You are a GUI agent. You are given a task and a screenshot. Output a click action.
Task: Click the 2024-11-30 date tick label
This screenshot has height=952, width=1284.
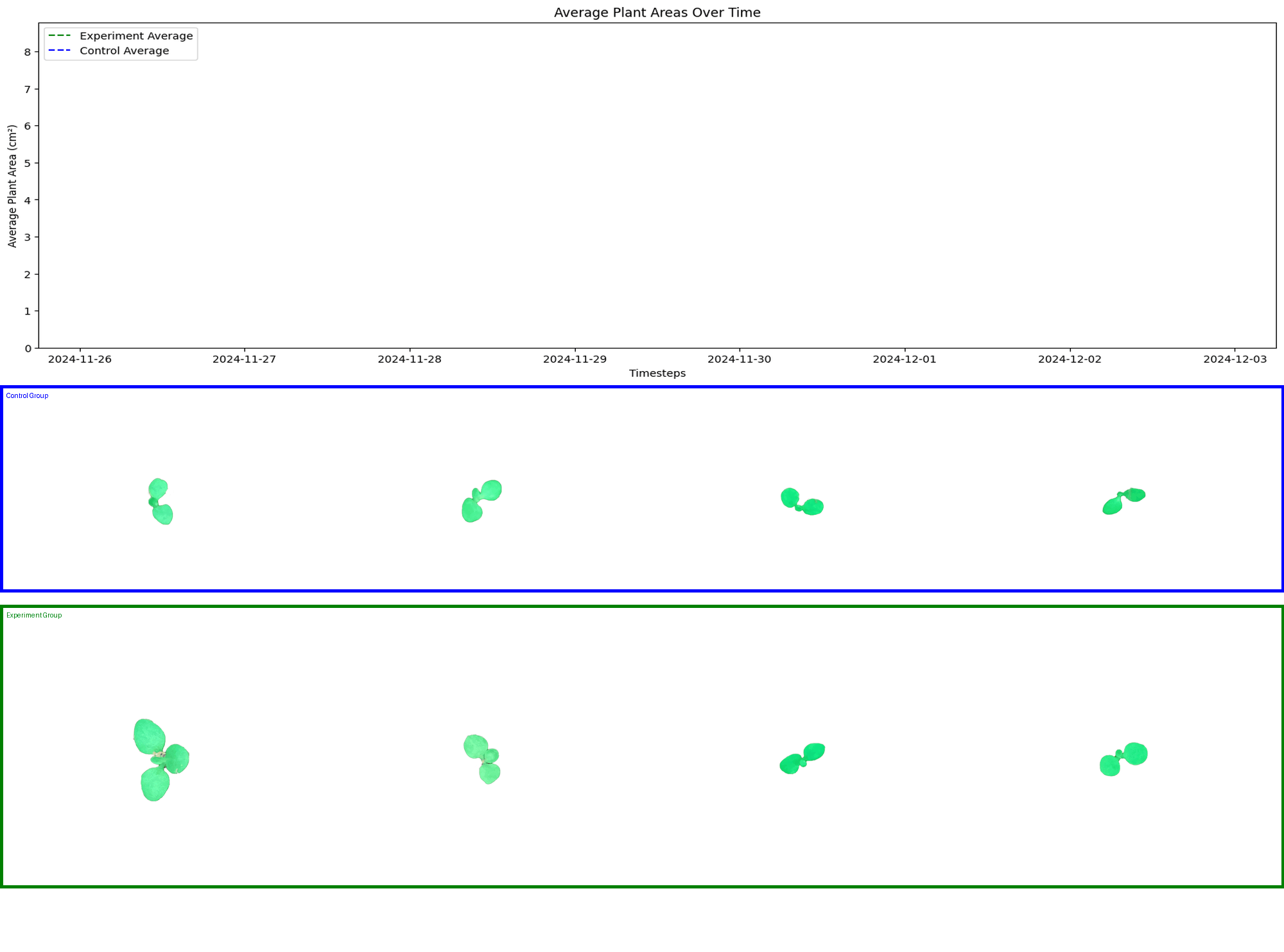pos(739,359)
